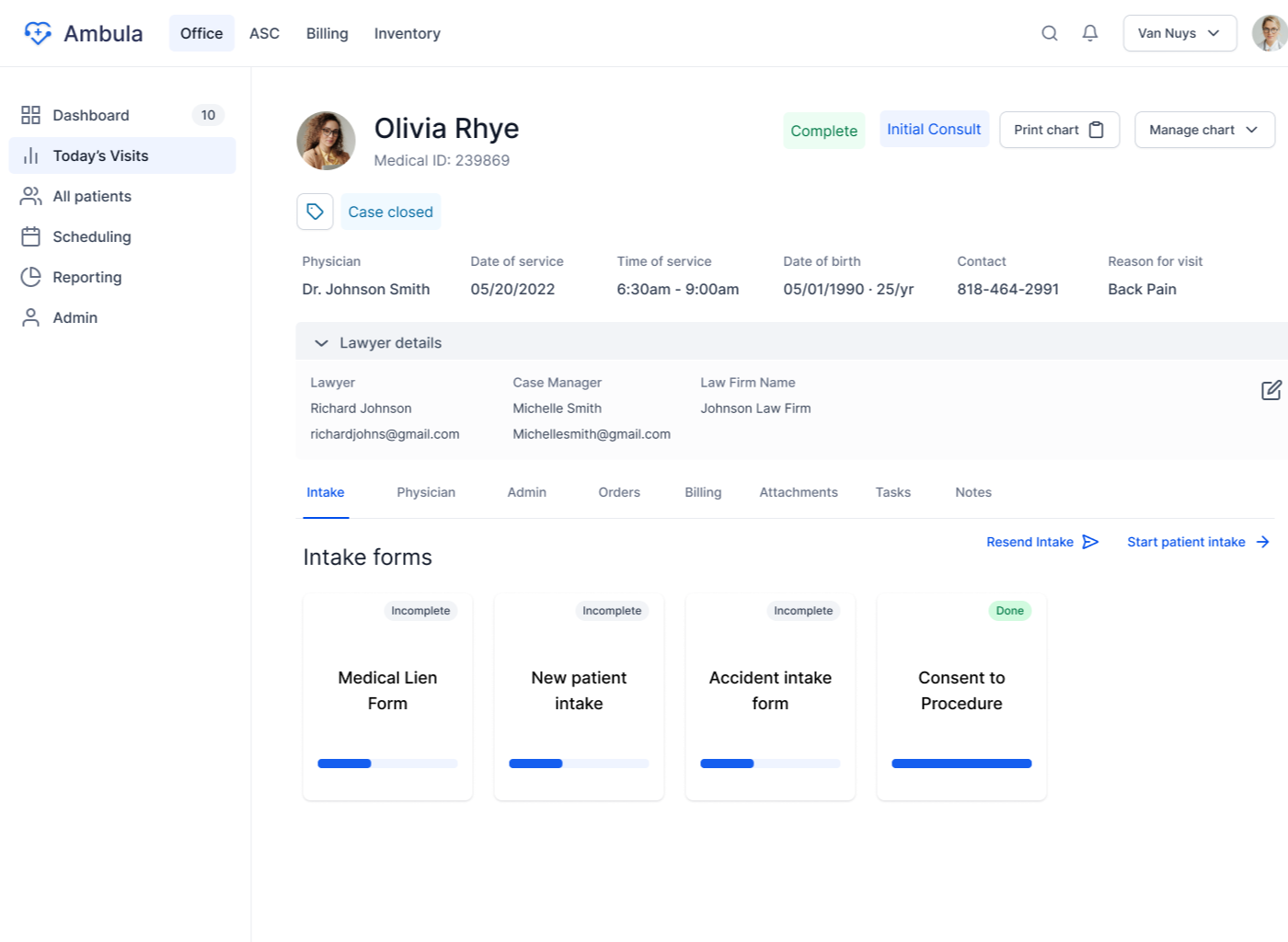Open All patients via the people icon

pos(29,196)
